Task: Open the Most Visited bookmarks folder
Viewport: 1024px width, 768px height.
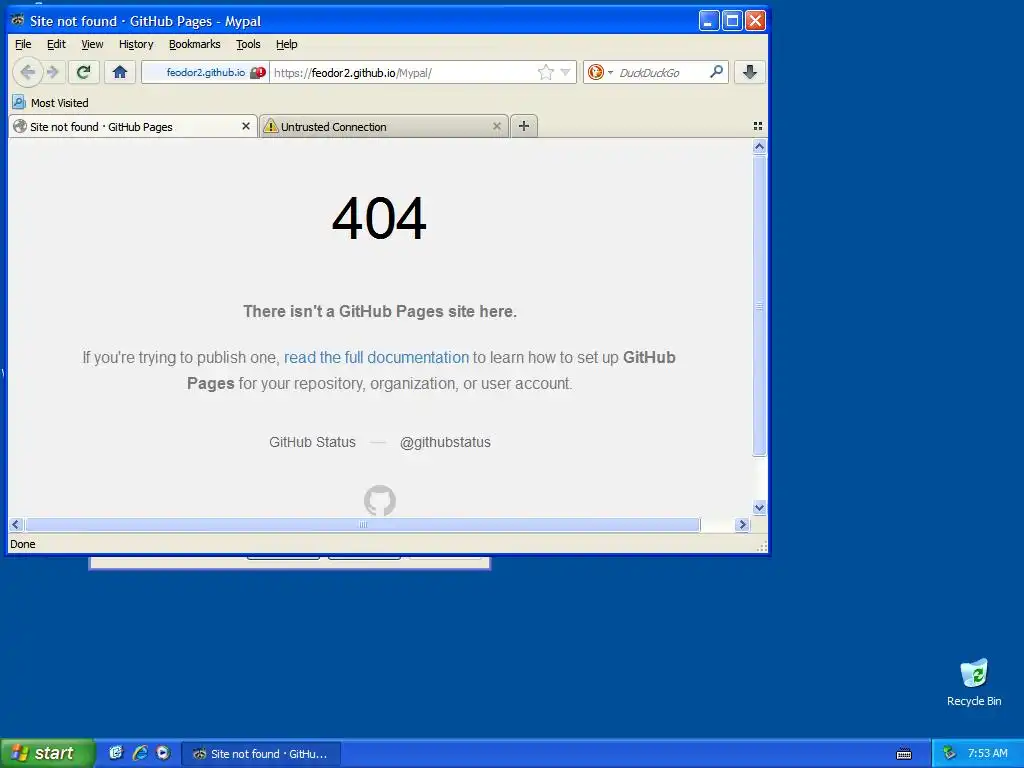Action: [51, 103]
